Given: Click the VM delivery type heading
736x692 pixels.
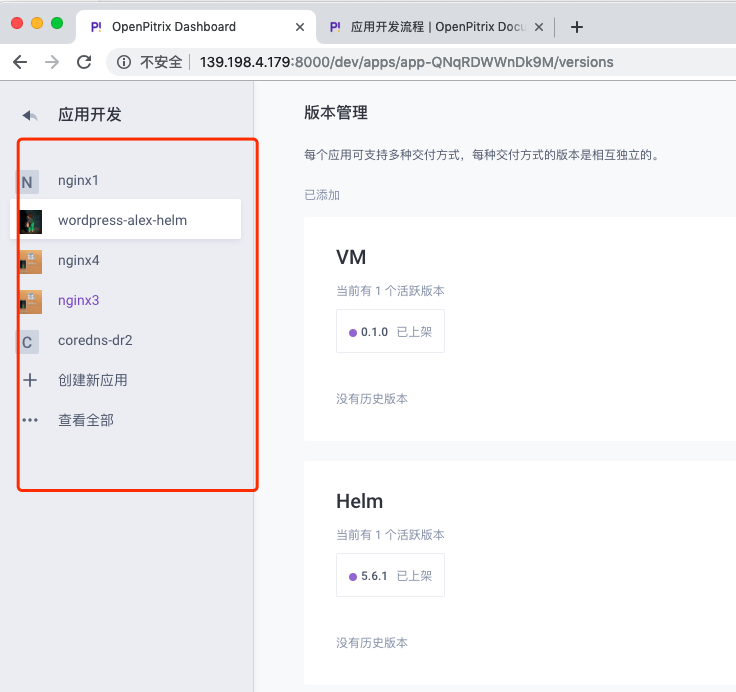Looking at the screenshot, I should coord(351,257).
